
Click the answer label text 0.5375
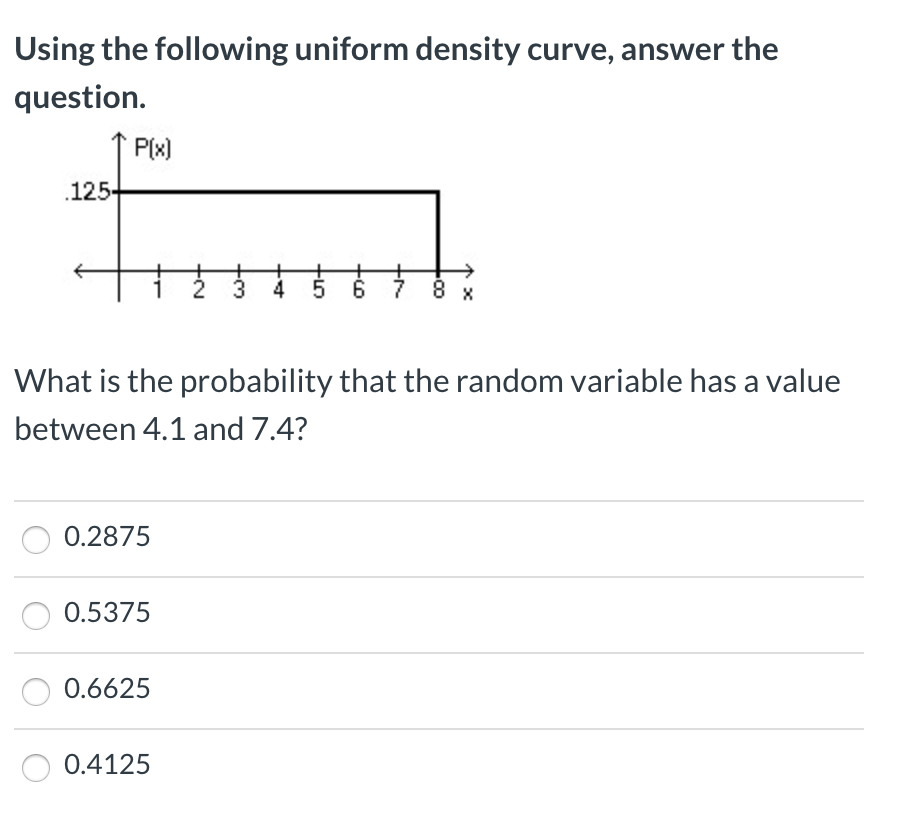107,613
